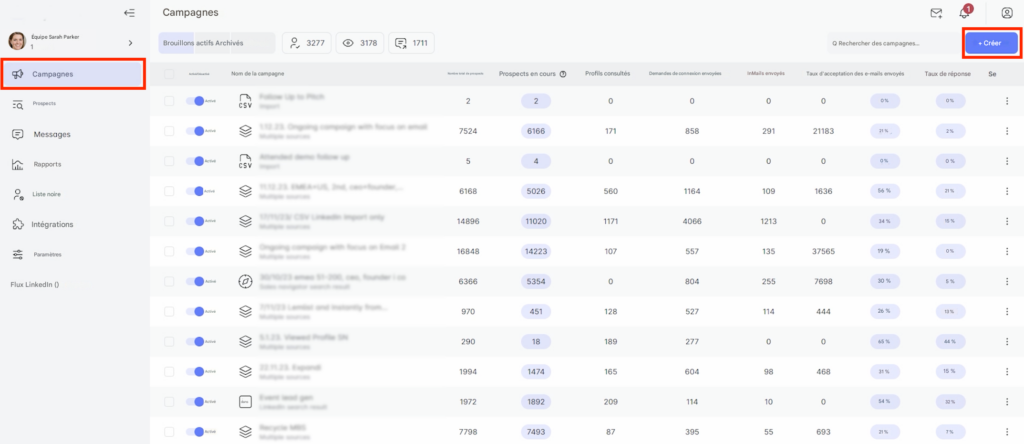Click the + Créer button
The image size is (1024, 444).
(x=990, y=43)
